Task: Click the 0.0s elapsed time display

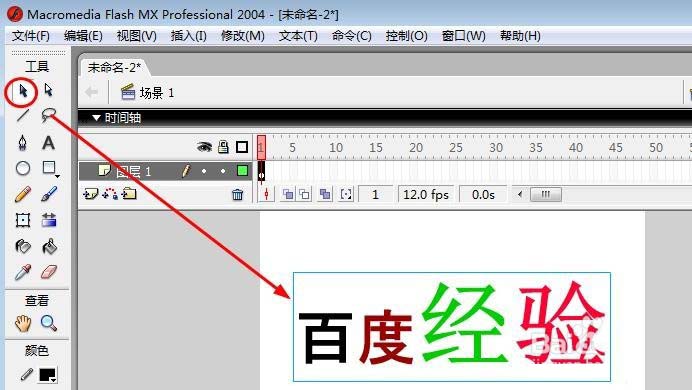Action: pyautogui.click(x=483, y=195)
